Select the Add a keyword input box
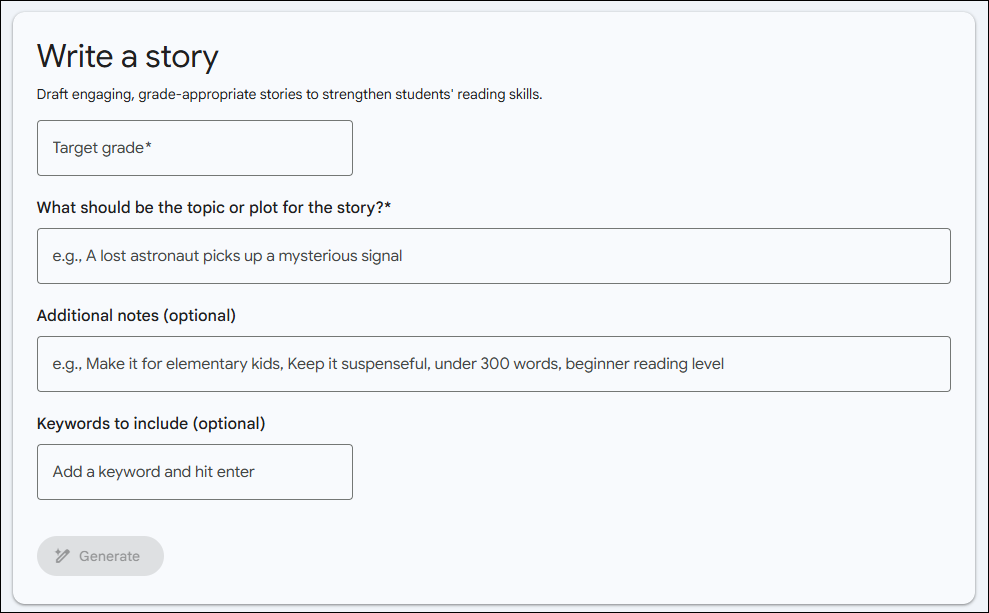989x613 pixels. click(x=195, y=472)
